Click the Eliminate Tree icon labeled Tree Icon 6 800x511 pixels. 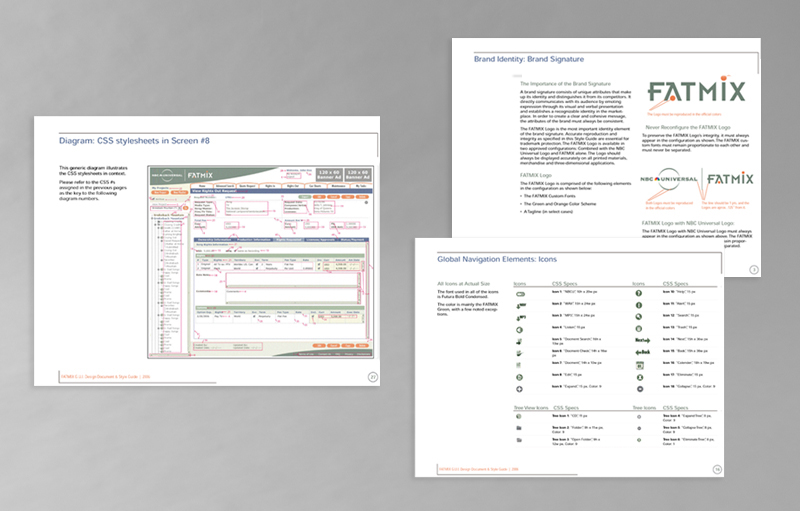(x=639, y=440)
